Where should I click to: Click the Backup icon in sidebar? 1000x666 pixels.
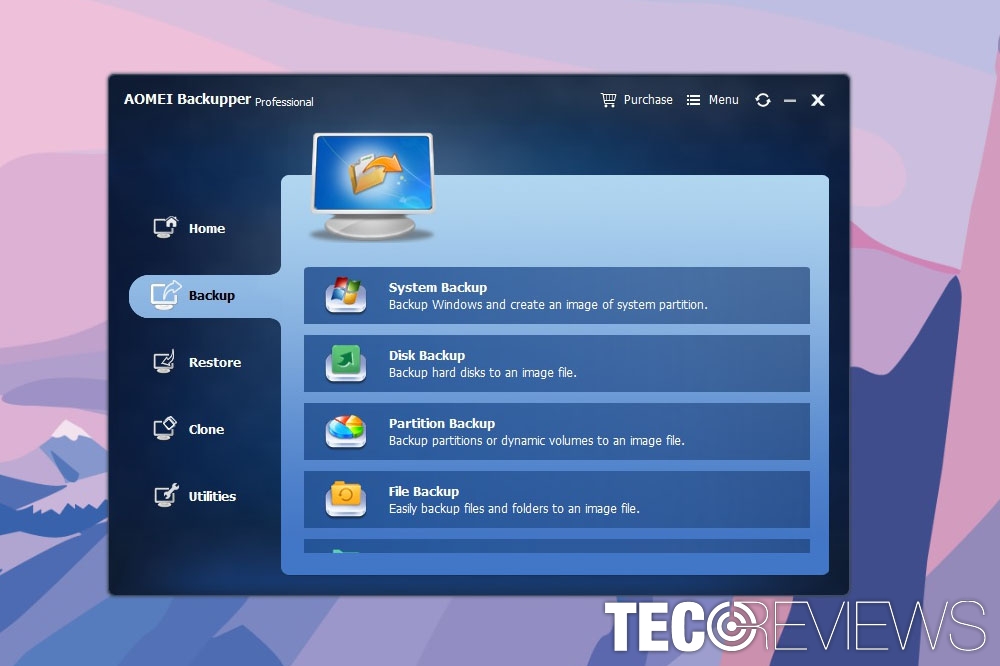tap(166, 295)
